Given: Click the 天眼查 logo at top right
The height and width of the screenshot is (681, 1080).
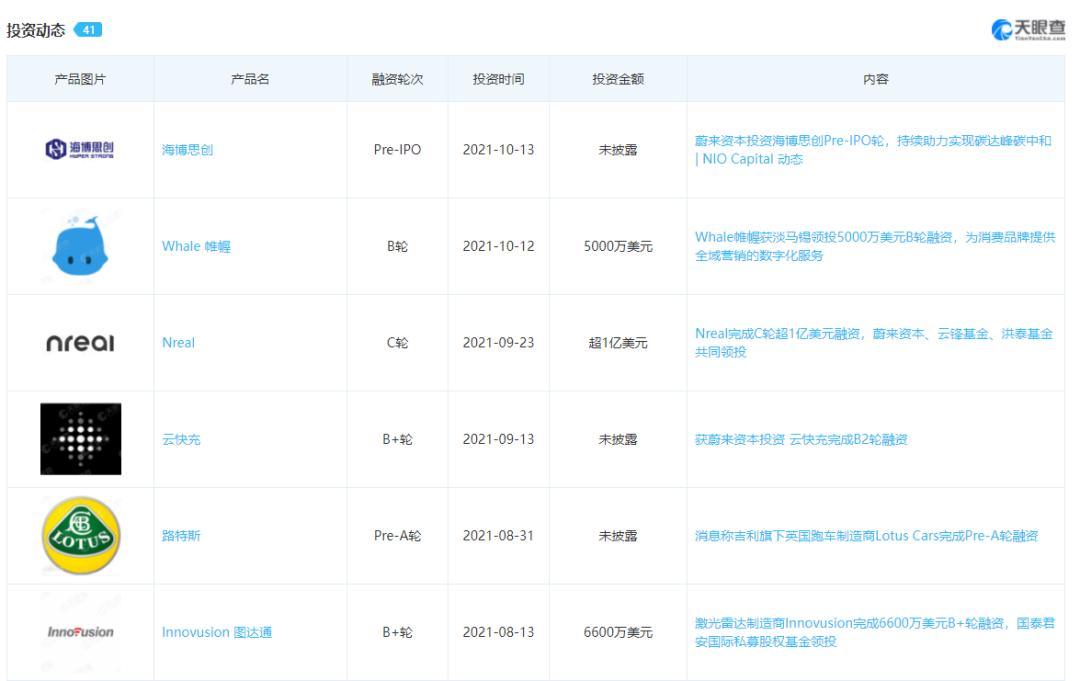Looking at the screenshot, I should (x=1028, y=29).
